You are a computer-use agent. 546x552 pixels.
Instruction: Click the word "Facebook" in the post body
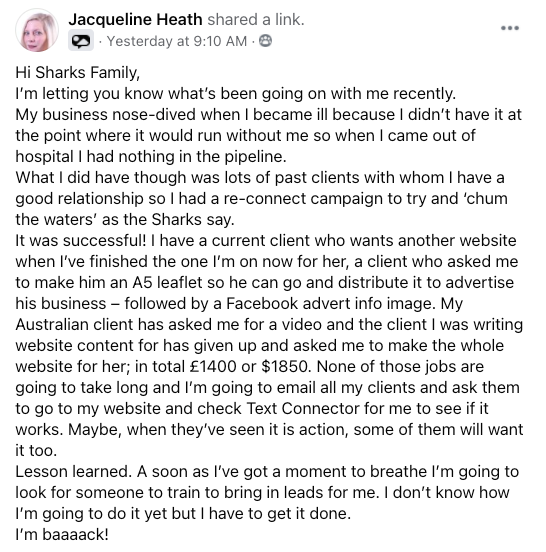262,303
